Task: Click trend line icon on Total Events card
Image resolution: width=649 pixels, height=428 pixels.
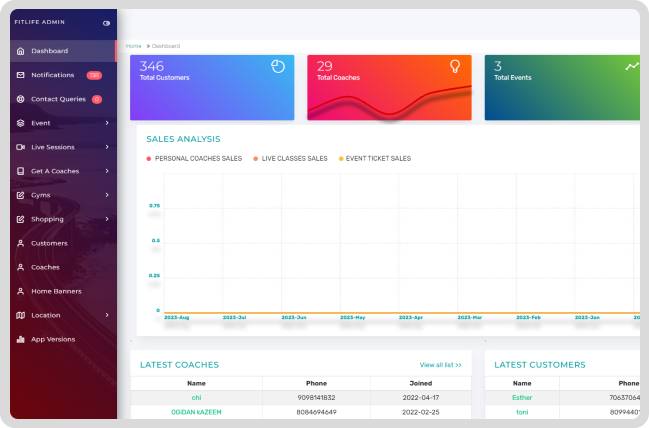Action: coord(632,66)
